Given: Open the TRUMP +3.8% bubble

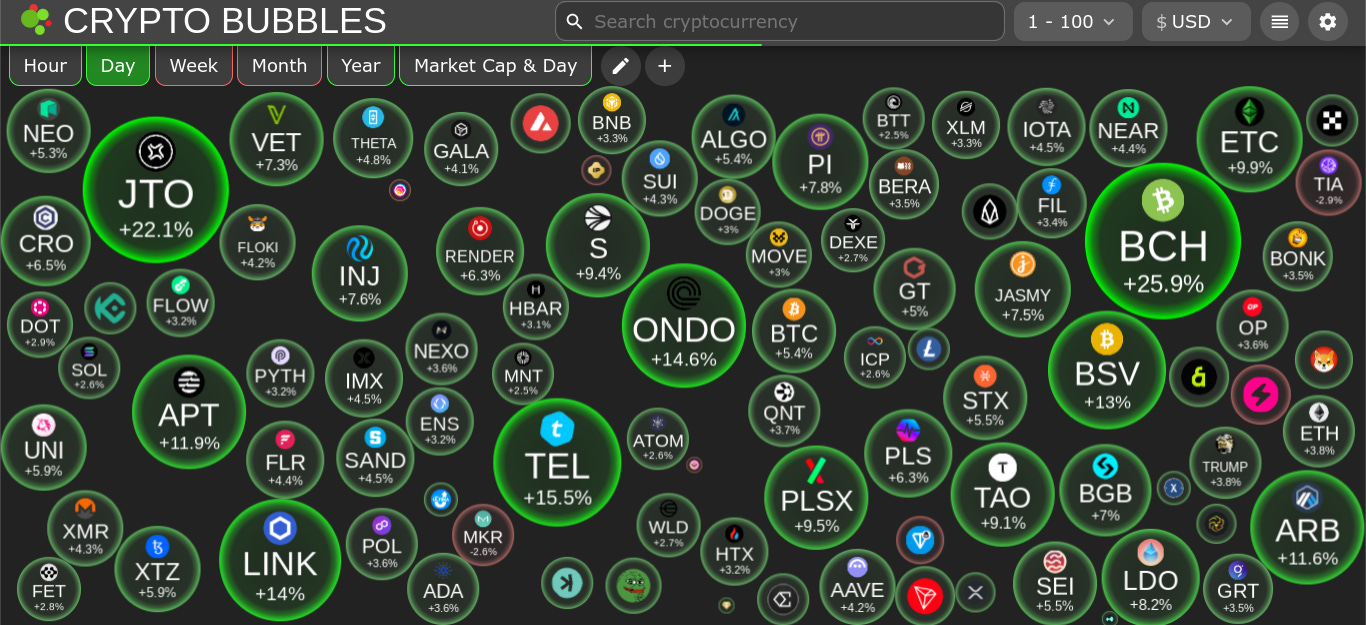Looking at the screenshot, I should tap(1225, 462).
